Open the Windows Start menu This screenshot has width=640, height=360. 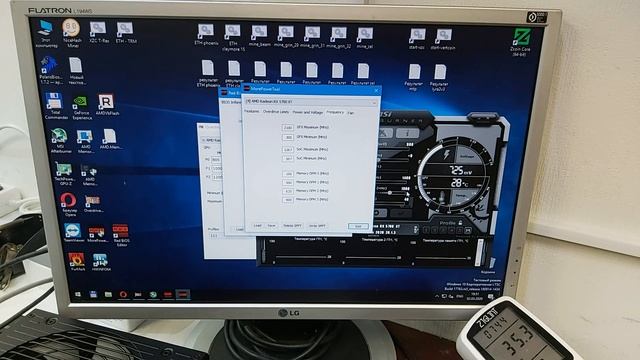[78, 294]
